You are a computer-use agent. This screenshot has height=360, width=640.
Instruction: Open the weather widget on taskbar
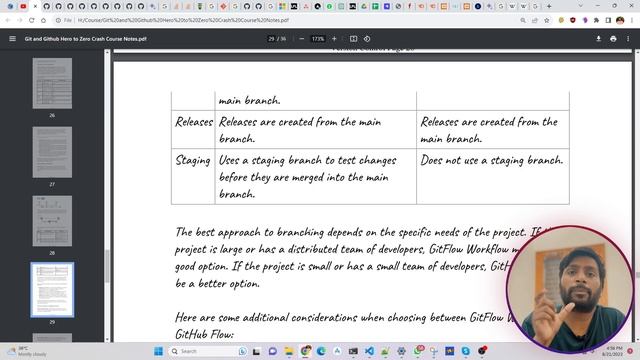click(27, 351)
